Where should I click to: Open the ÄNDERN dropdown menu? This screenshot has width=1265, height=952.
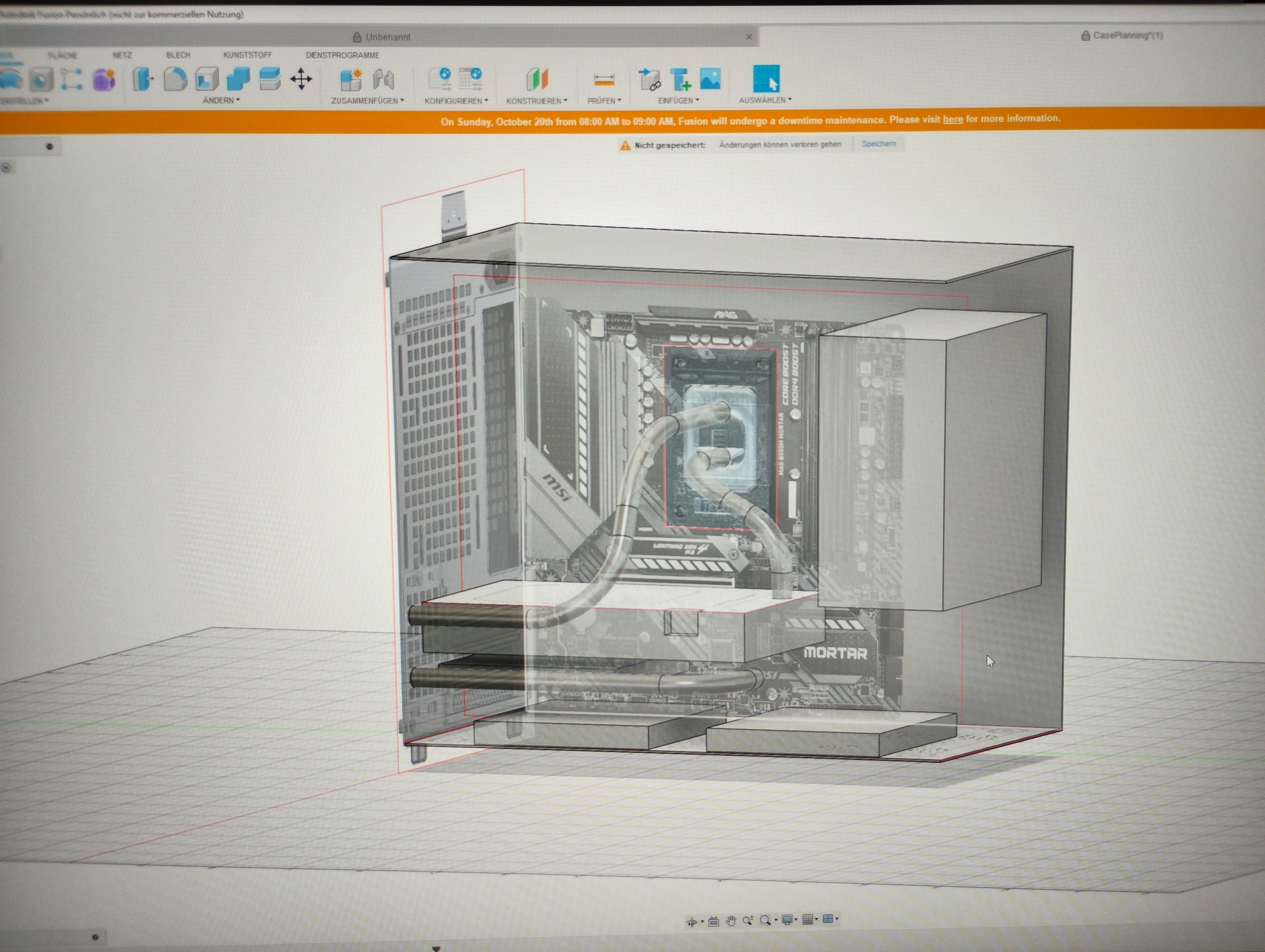221,100
